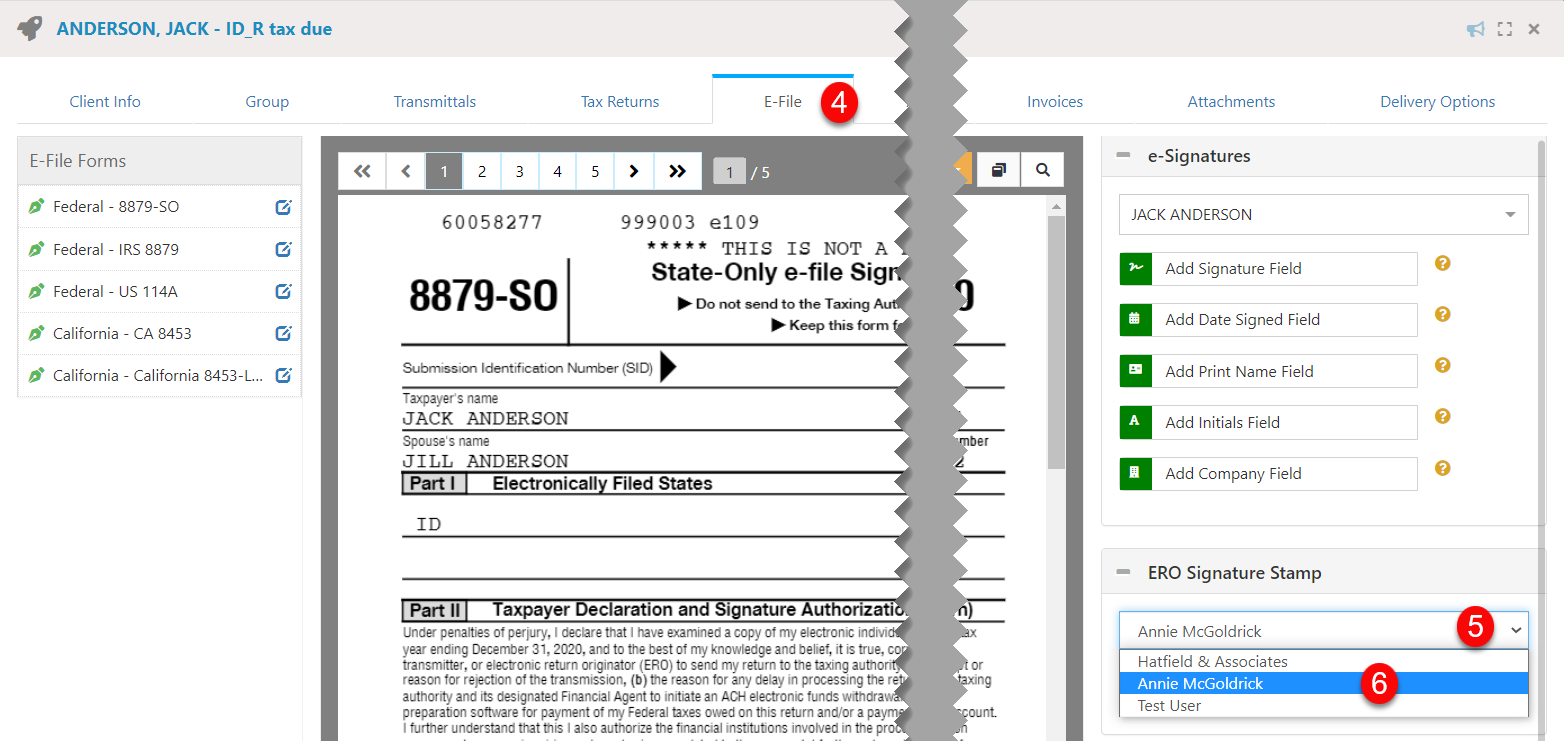
Task: Click the edit icon beside California - CA 8453
Action: point(283,333)
